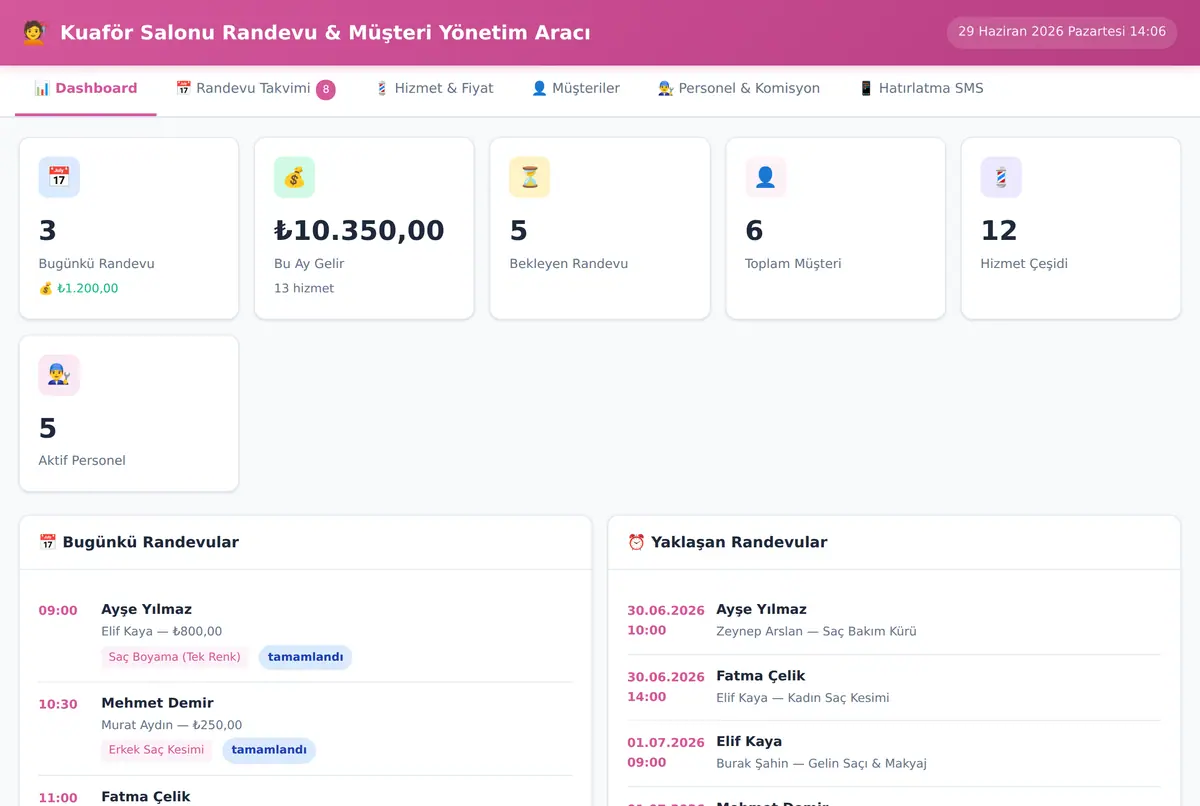
Task: Select Fatma Çelik in the upcoming appointments list
Action: click(761, 676)
